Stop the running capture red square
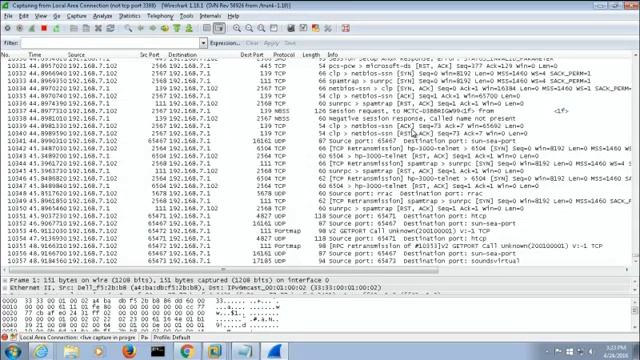 [x=44, y=28]
